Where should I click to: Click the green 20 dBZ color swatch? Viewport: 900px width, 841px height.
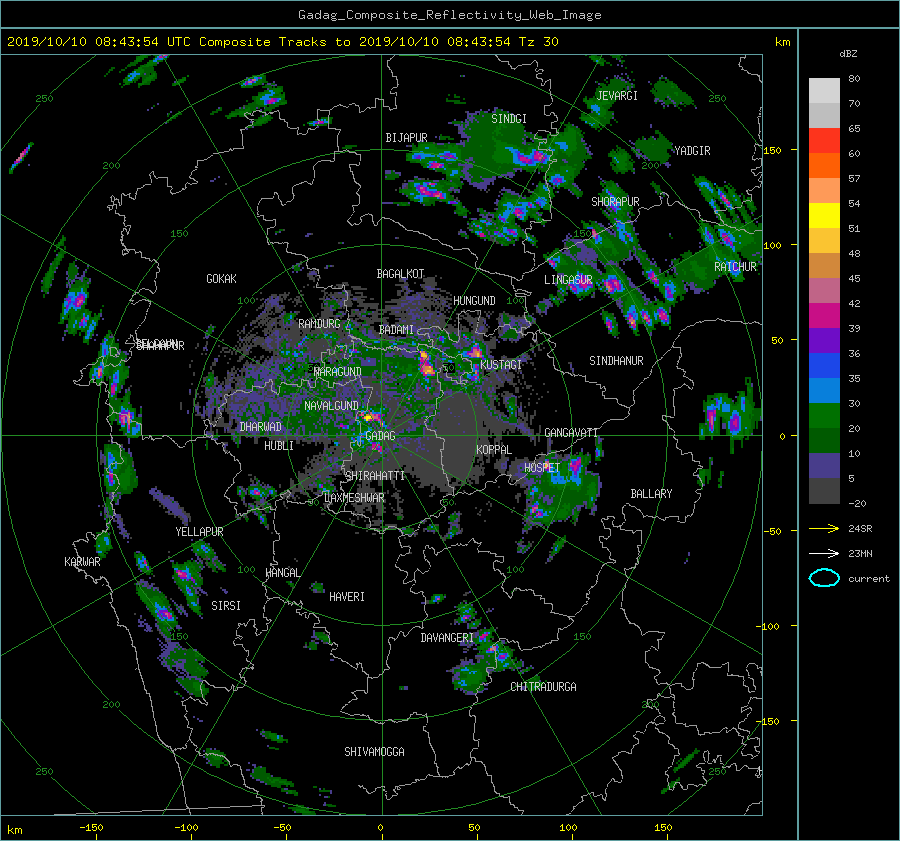tap(824, 415)
